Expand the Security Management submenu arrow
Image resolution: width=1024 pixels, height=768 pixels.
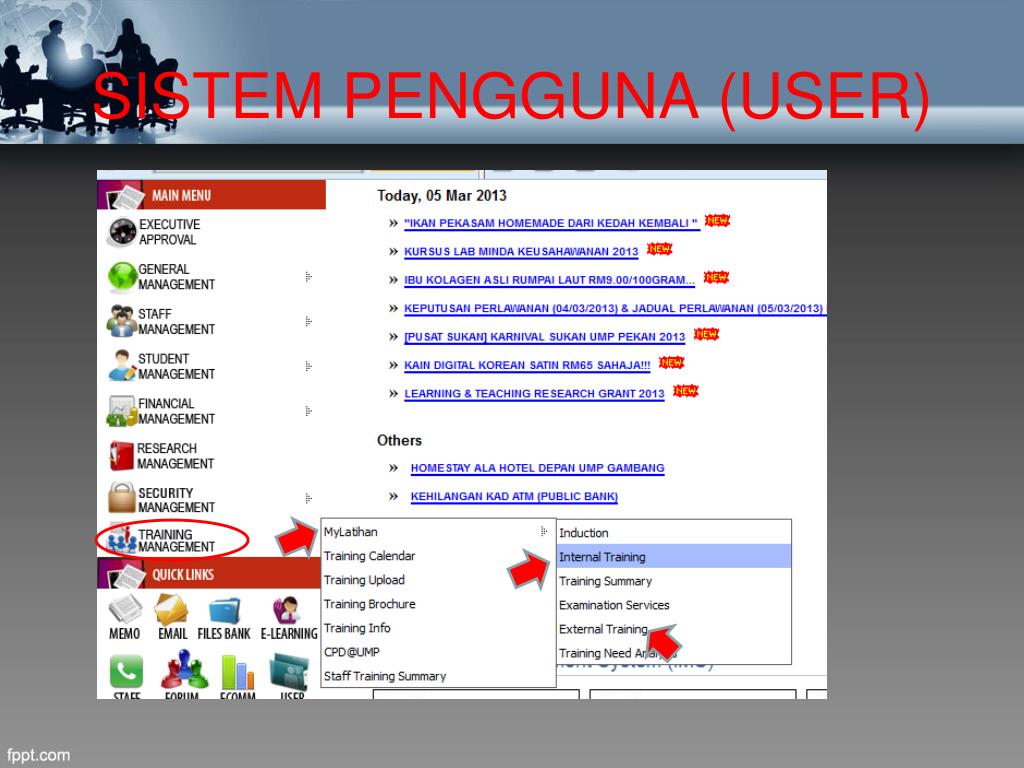click(x=308, y=499)
